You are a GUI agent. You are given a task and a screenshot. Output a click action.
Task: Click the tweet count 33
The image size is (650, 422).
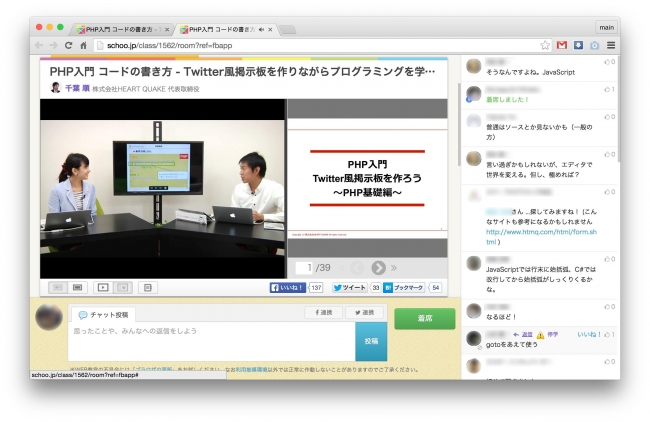tap(376, 288)
